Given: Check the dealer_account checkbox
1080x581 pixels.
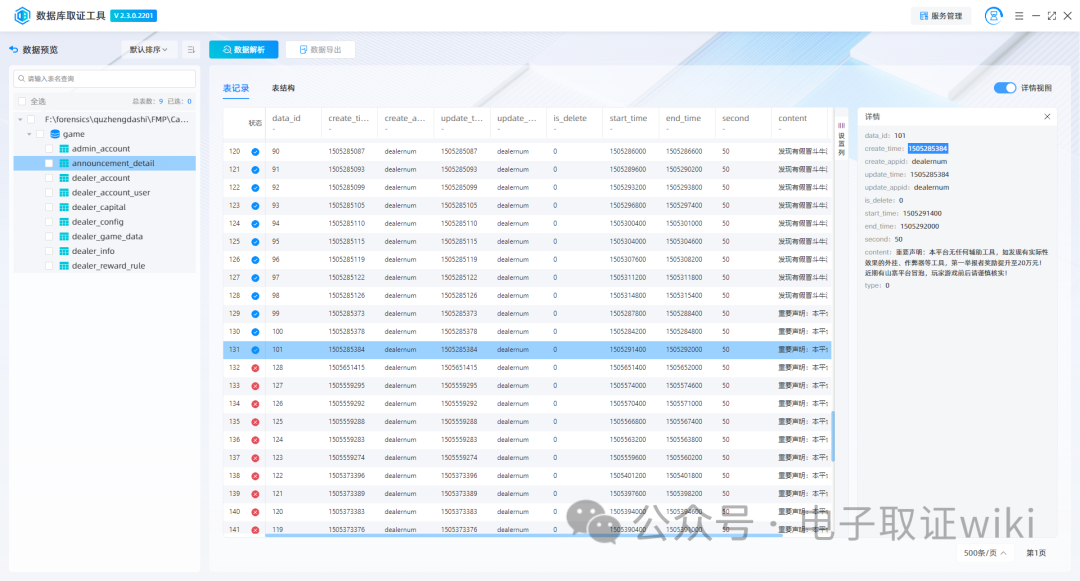Looking at the screenshot, I should coord(49,178).
